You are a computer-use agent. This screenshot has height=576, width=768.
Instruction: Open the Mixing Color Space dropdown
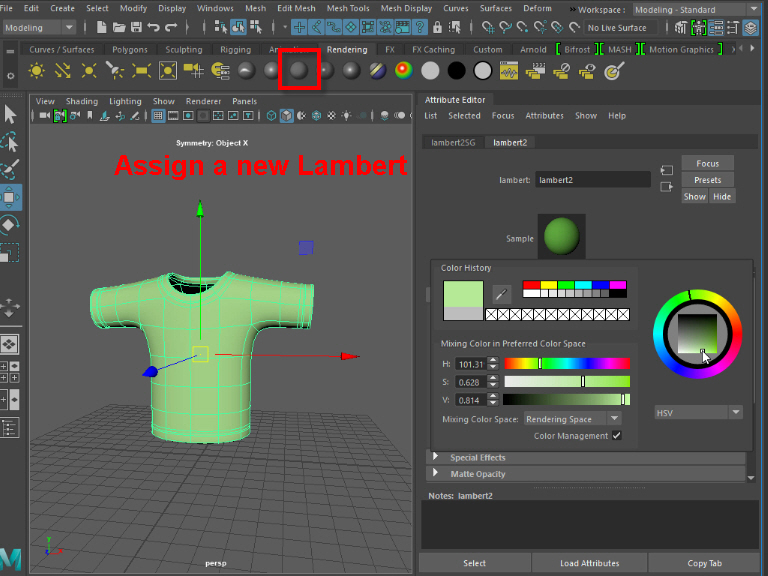[573, 419]
